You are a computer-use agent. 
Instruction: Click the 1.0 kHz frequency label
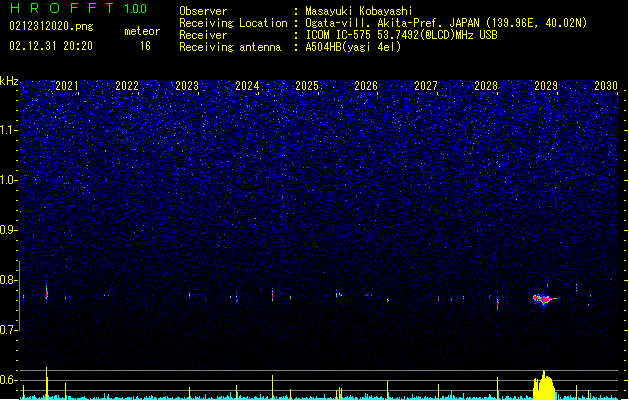click(x=9, y=180)
